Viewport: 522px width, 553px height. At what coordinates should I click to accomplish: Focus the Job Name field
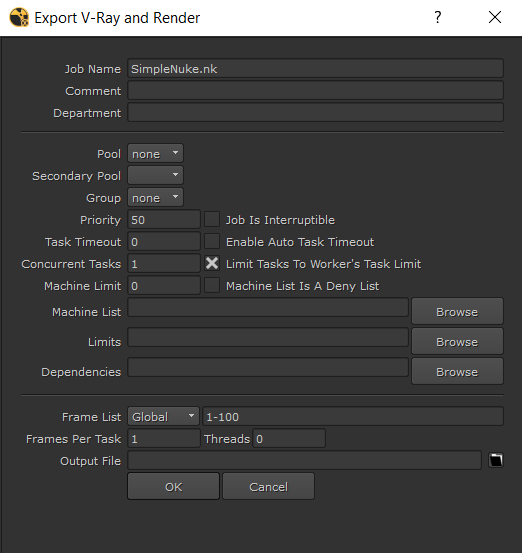point(315,68)
